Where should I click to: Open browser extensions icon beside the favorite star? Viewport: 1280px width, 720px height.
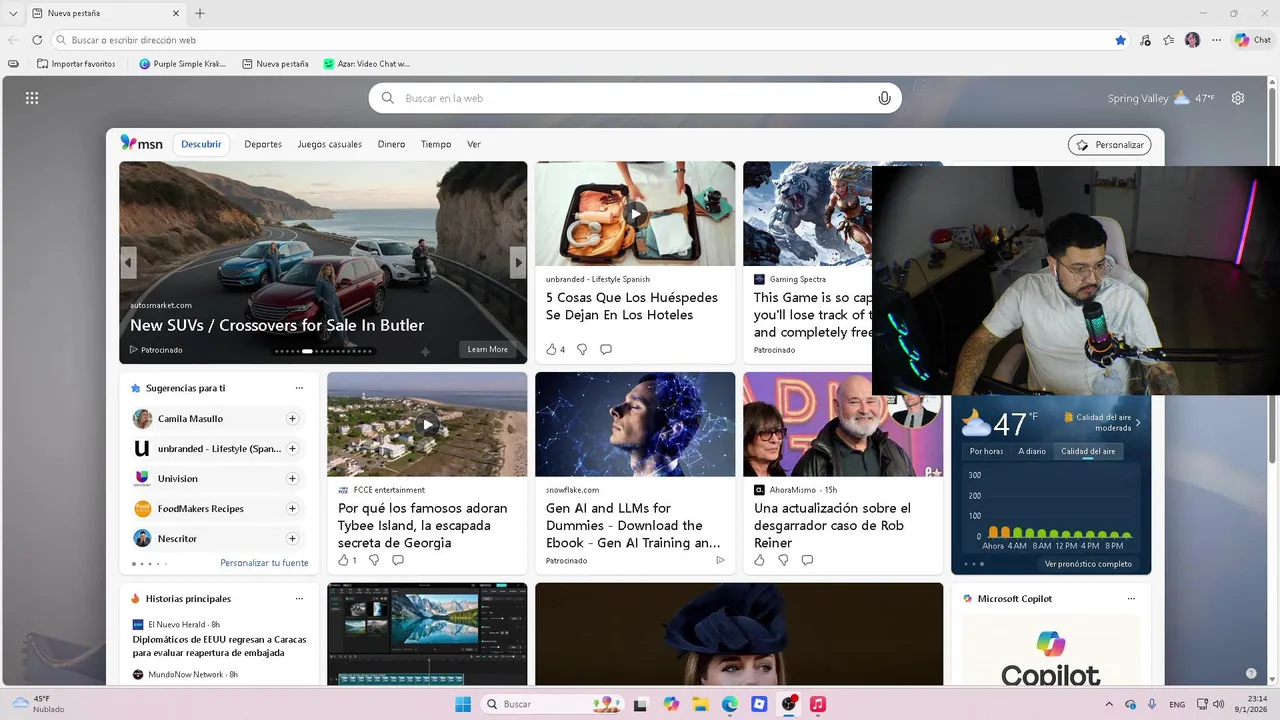point(1145,40)
